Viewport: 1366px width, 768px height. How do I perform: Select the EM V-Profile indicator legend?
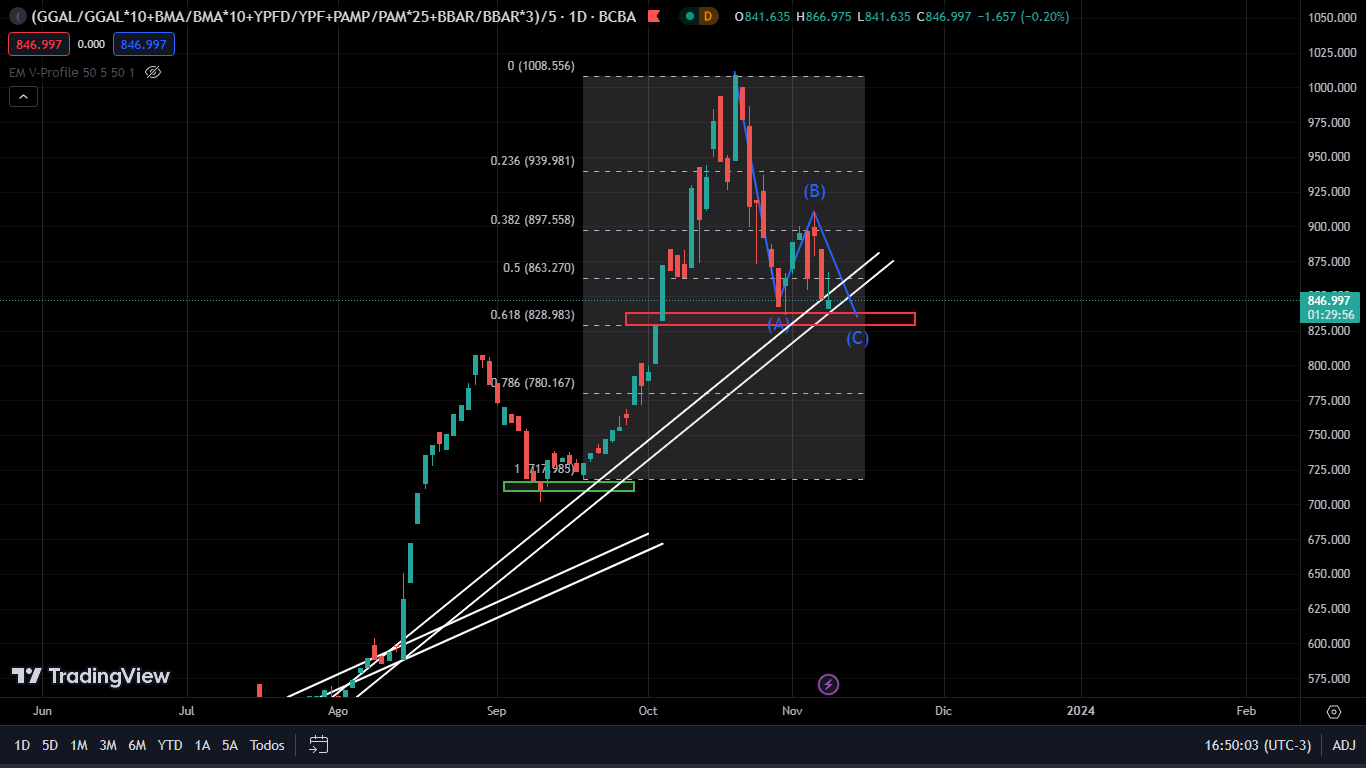coord(72,72)
